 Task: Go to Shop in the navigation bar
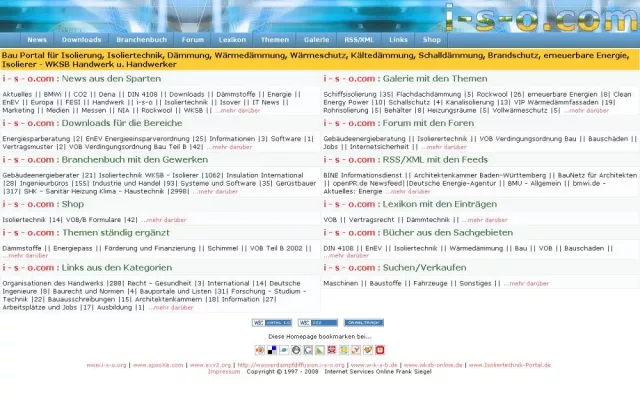point(431,40)
